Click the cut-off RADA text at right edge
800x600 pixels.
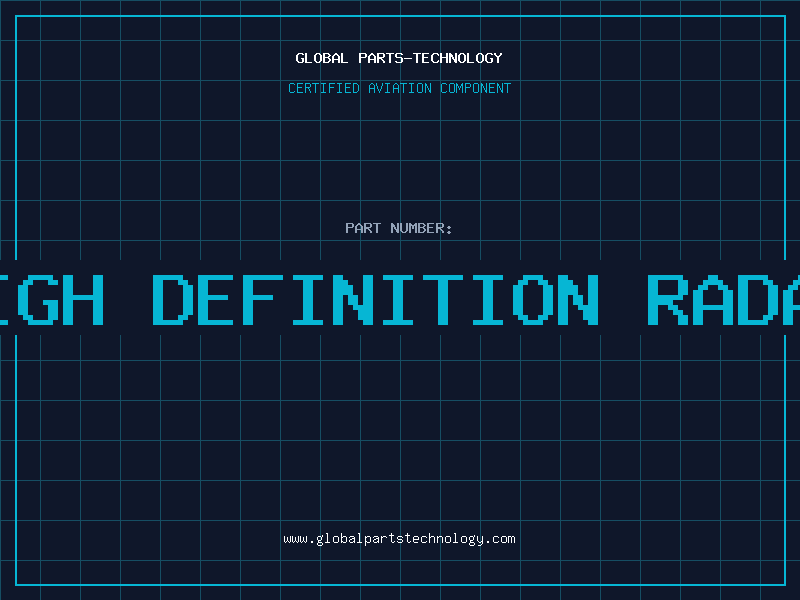click(x=722, y=298)
